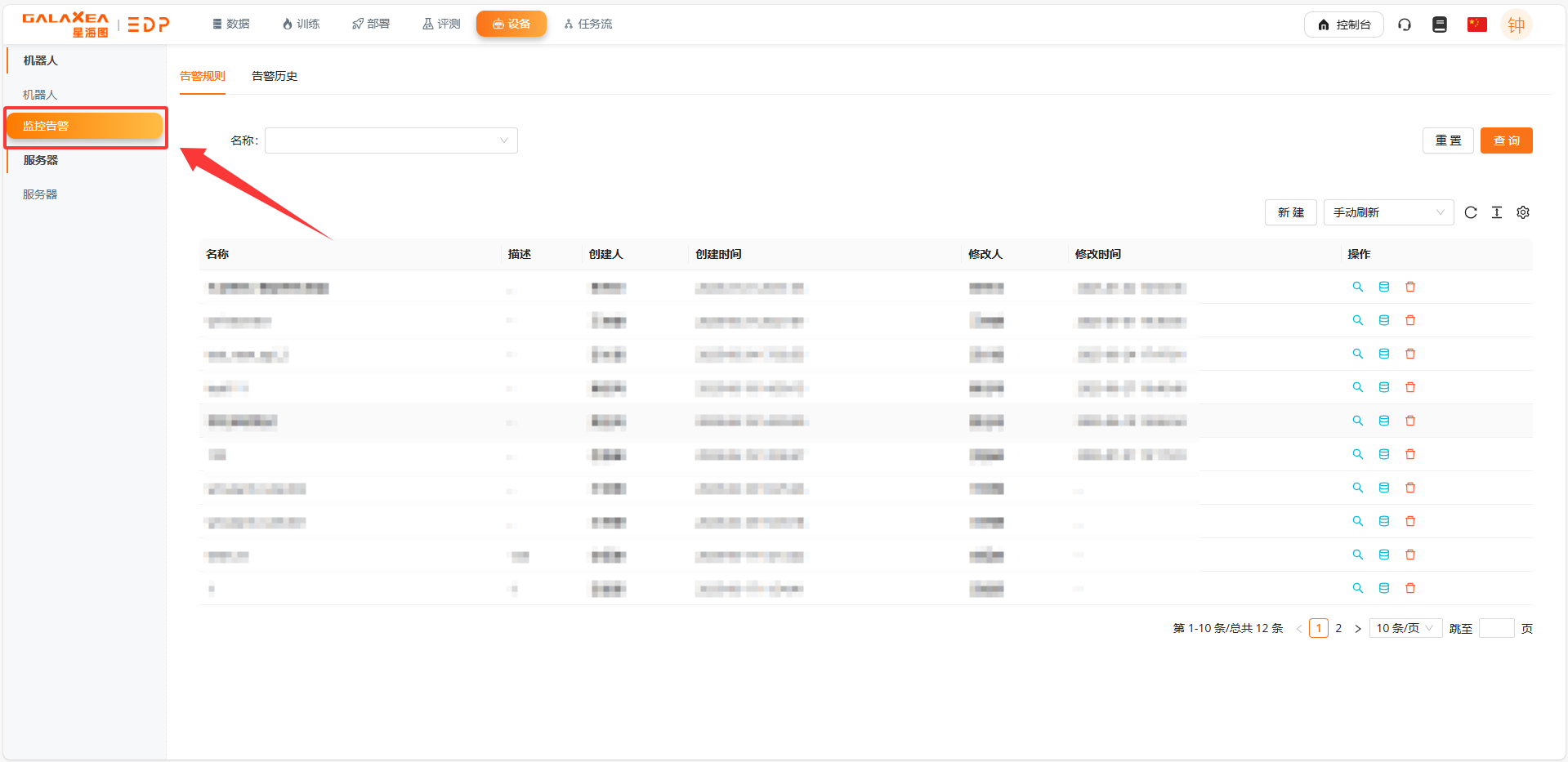Click the magnifier view icon in first row

click(x=1357, y=287)
